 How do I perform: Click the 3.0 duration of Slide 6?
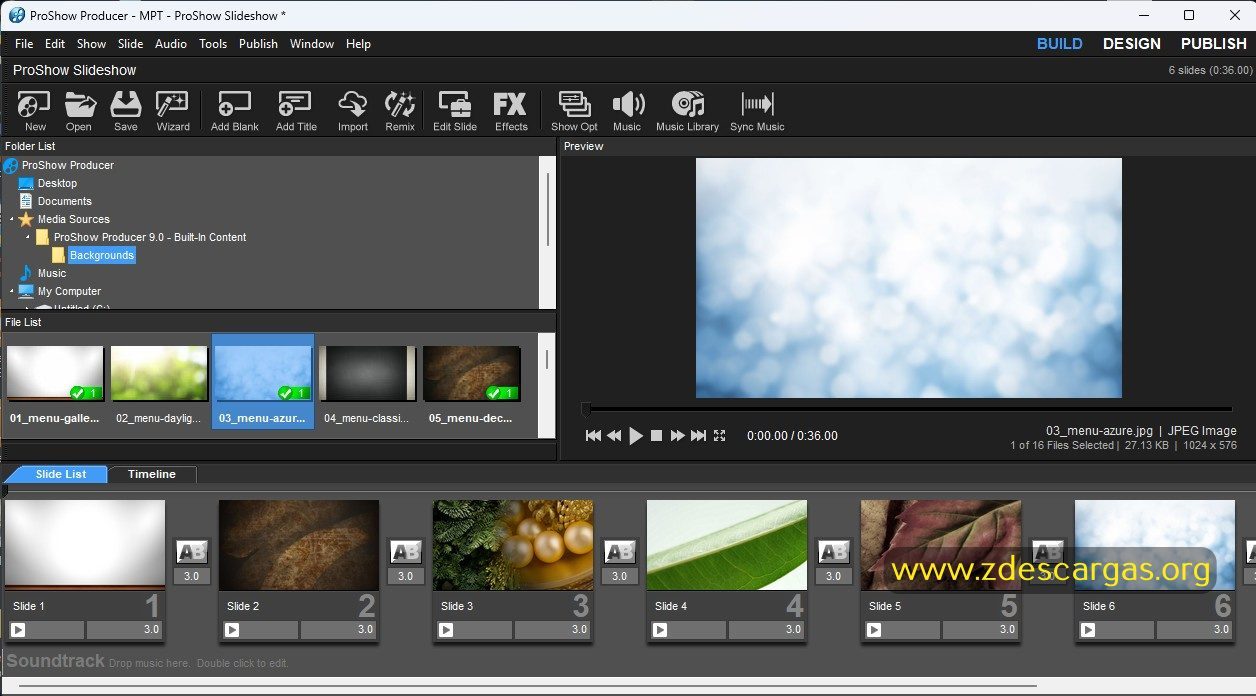1195,630
